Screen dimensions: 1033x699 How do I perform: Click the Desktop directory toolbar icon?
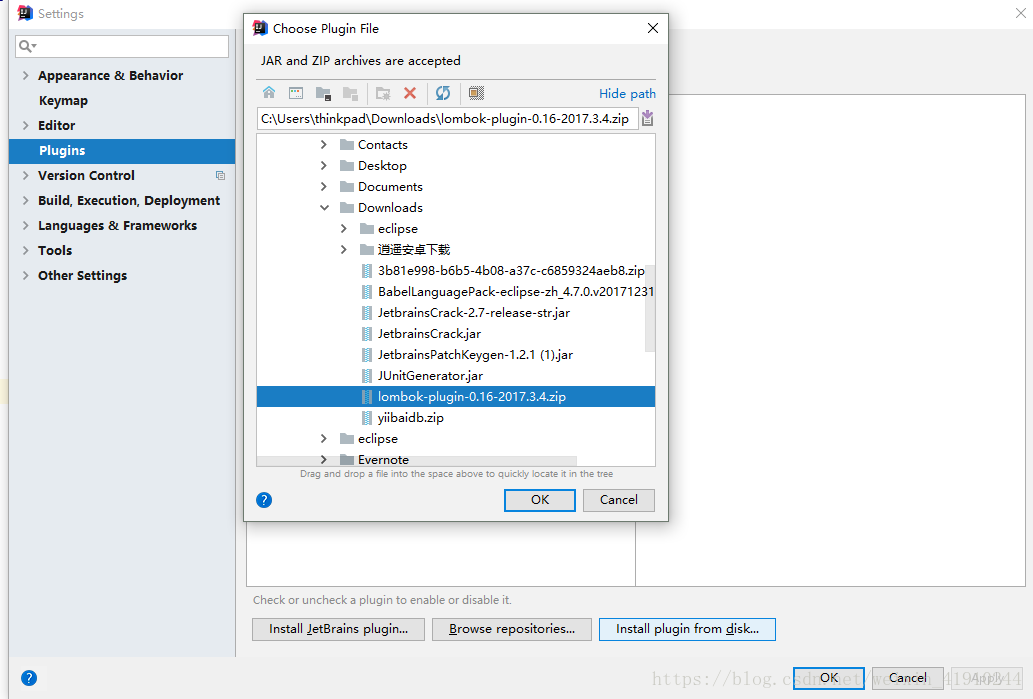click(x=296, y=93)
